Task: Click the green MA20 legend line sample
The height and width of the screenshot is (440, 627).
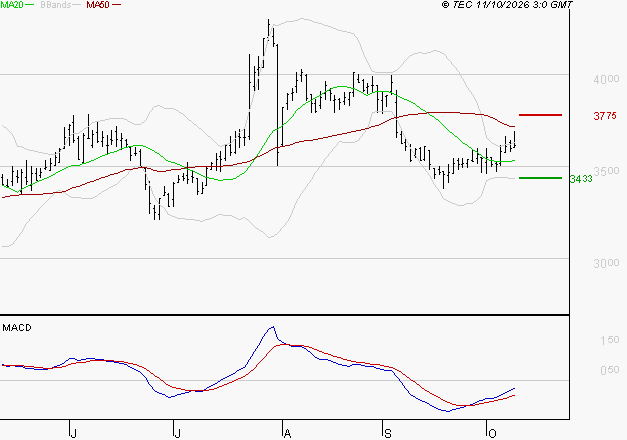Action: (30, 5)
